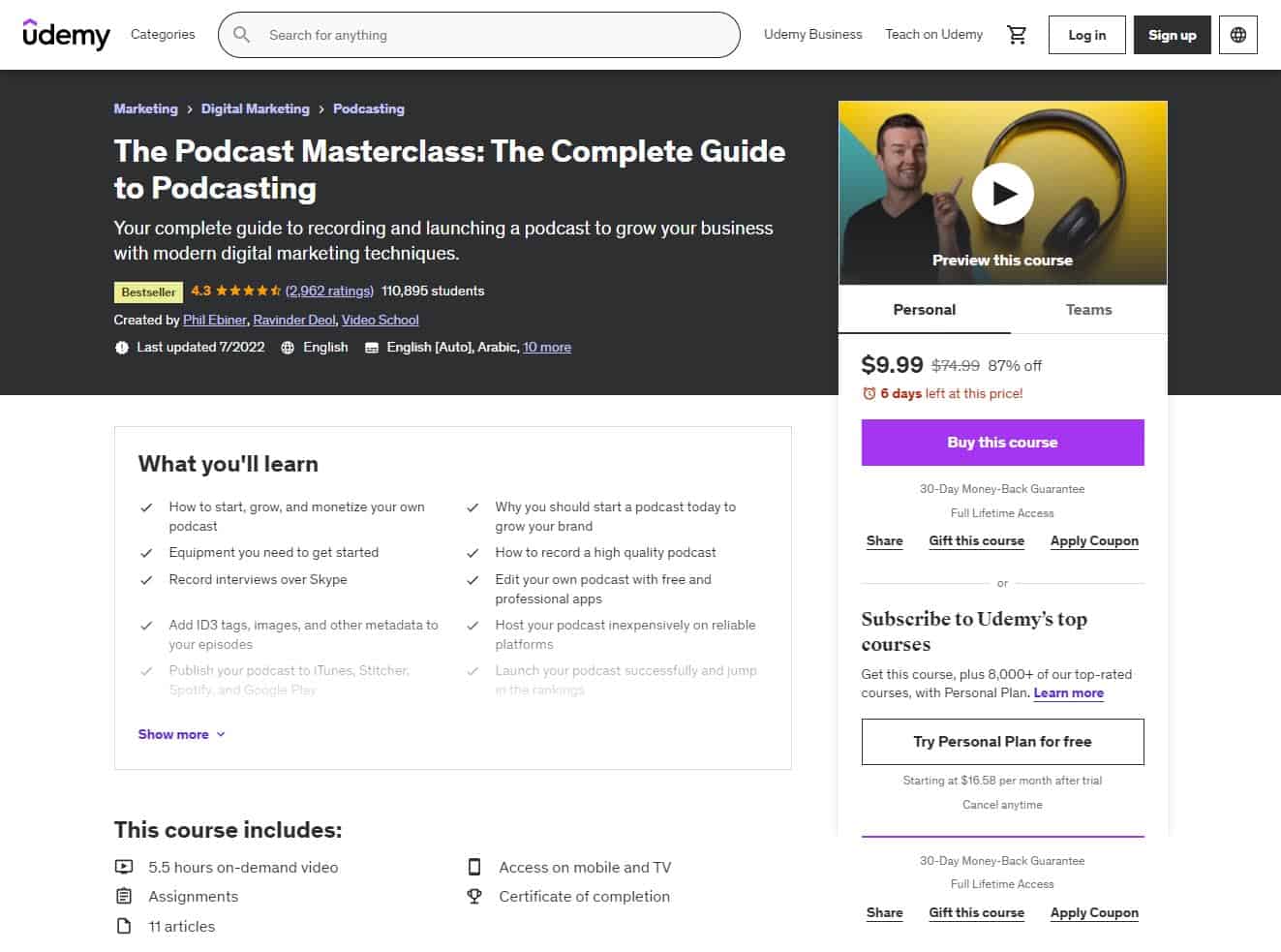Click the Udemy logo
This screenshot has height=952, width=1281.
(x=66, y=34)
